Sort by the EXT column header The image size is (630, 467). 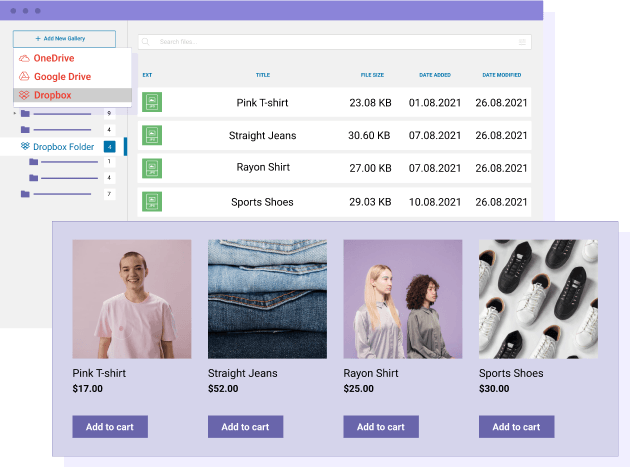pyautogui.click(x=147, y=75)
